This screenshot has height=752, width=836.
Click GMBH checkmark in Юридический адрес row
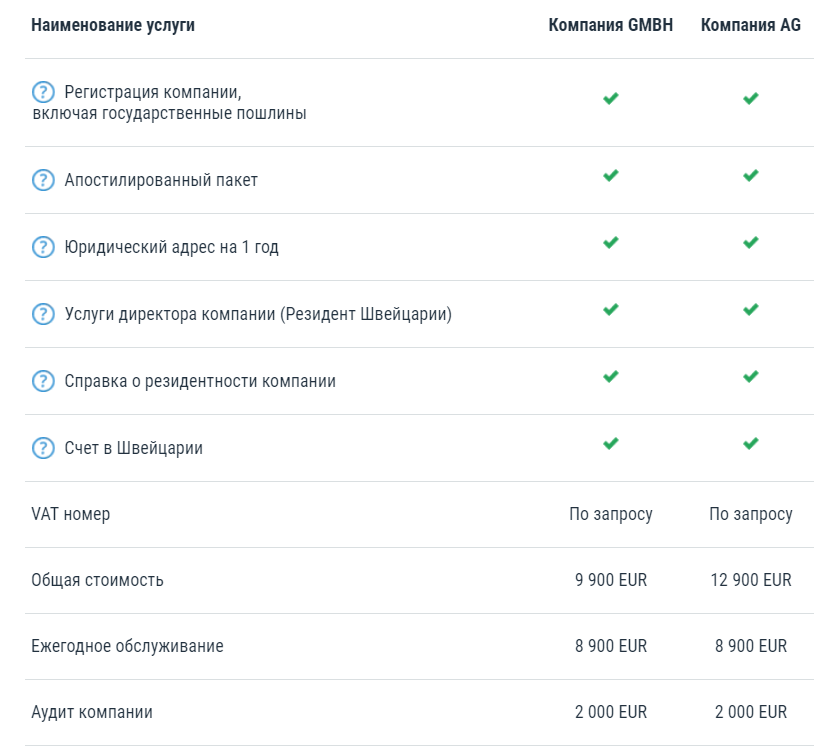(610, 242)
